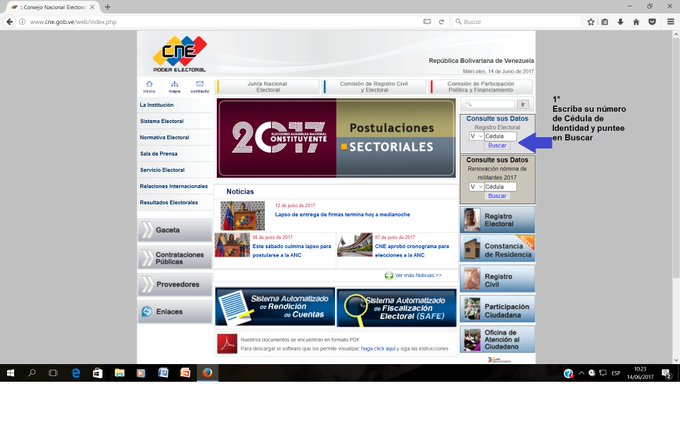Click the mapa sitemap icon
This screenshot has width=680, height=427.
pyautogui.click(x=174, y=84)
